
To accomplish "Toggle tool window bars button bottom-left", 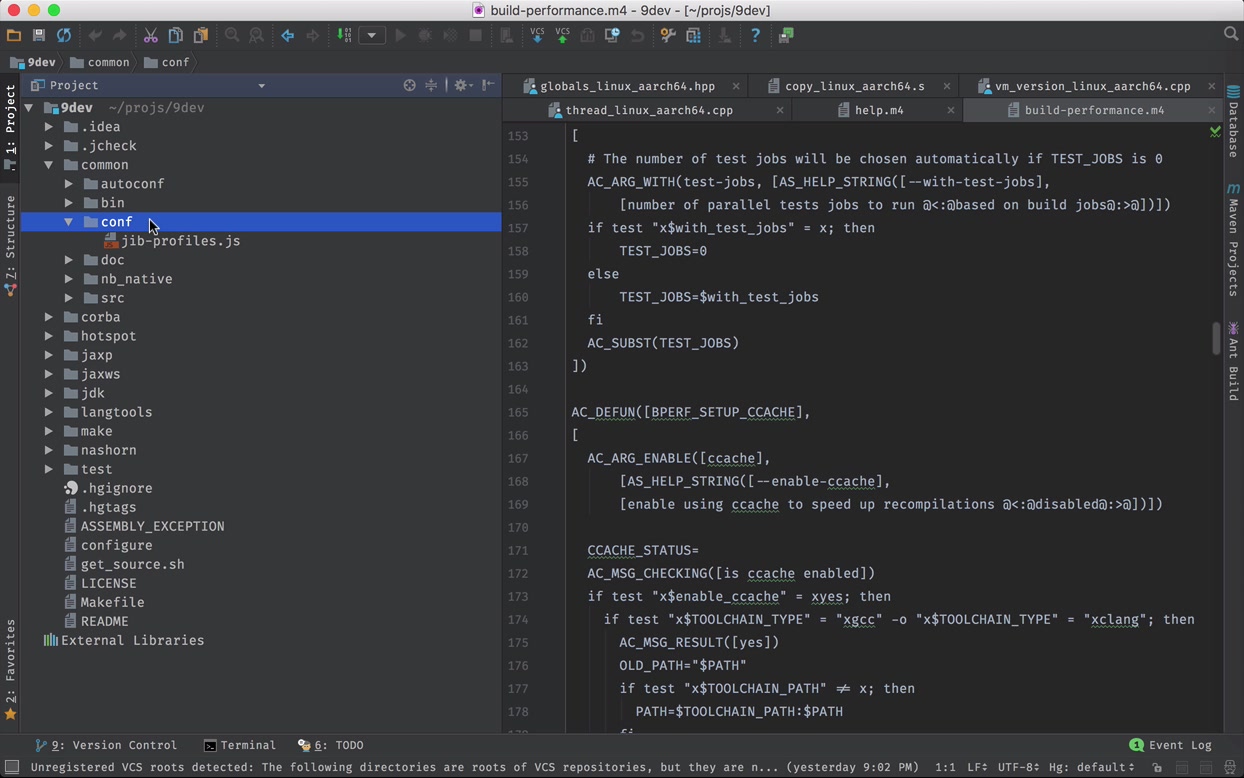I will (x=12, y=767).
